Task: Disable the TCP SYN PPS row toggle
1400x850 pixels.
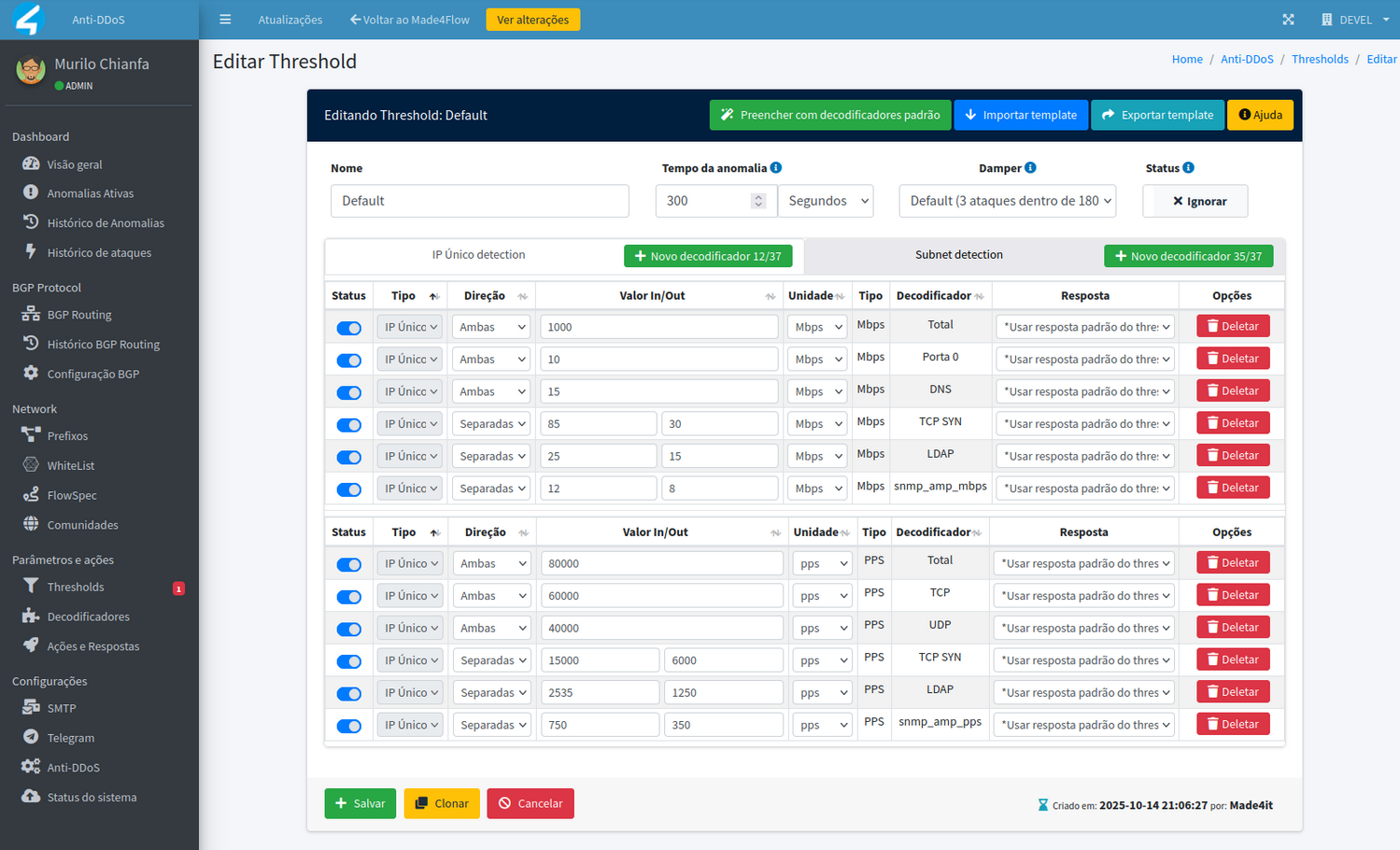Action: click(x=348, y=660)
